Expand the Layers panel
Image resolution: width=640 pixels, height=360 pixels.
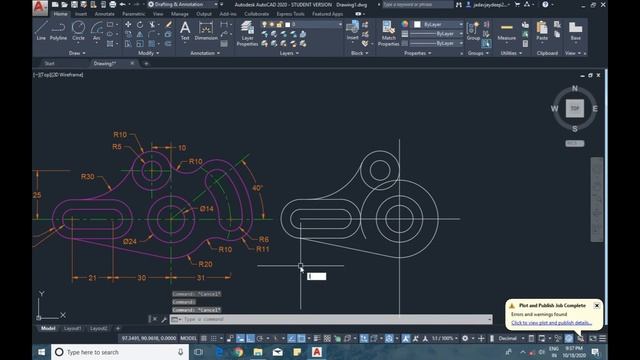[289, 53]
